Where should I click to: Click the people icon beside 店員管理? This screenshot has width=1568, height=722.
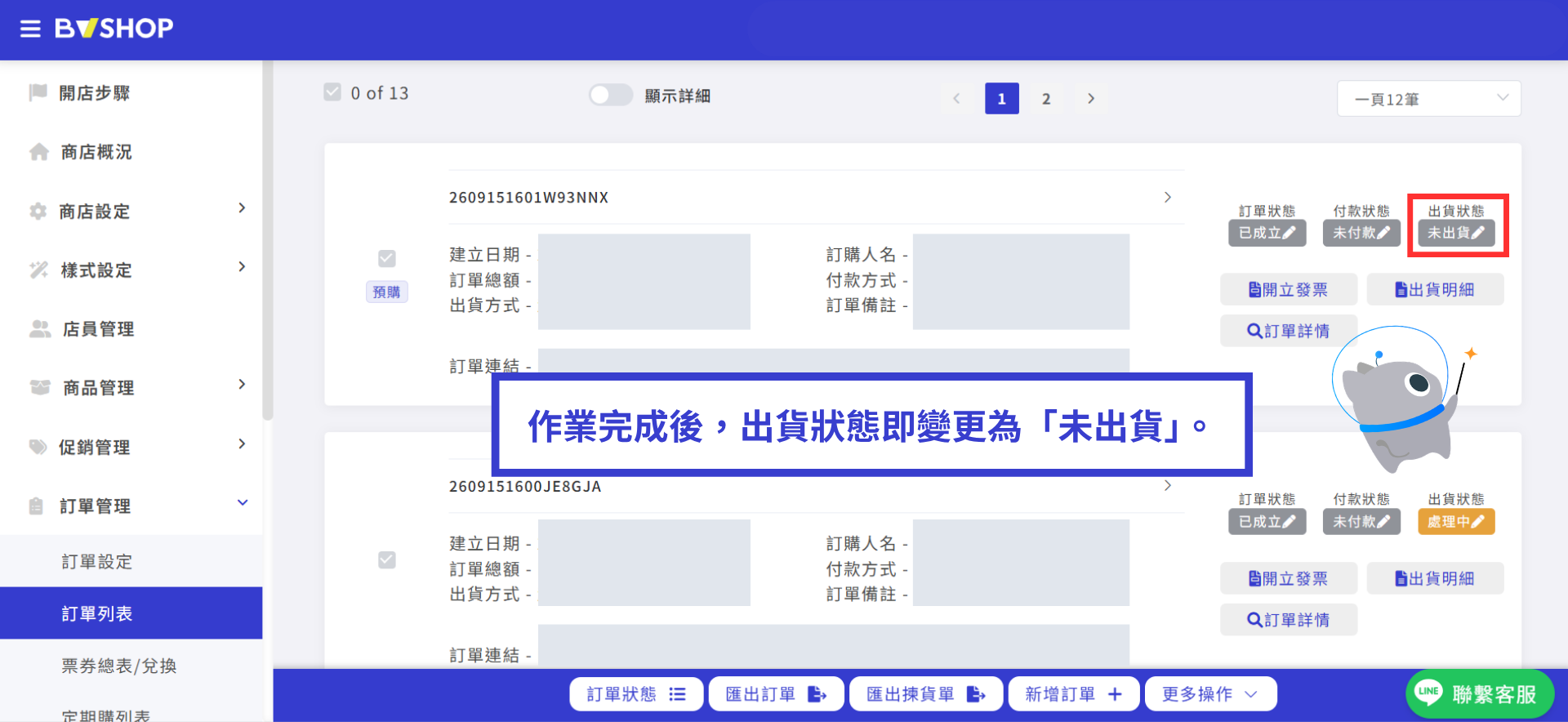pos(40,328)
